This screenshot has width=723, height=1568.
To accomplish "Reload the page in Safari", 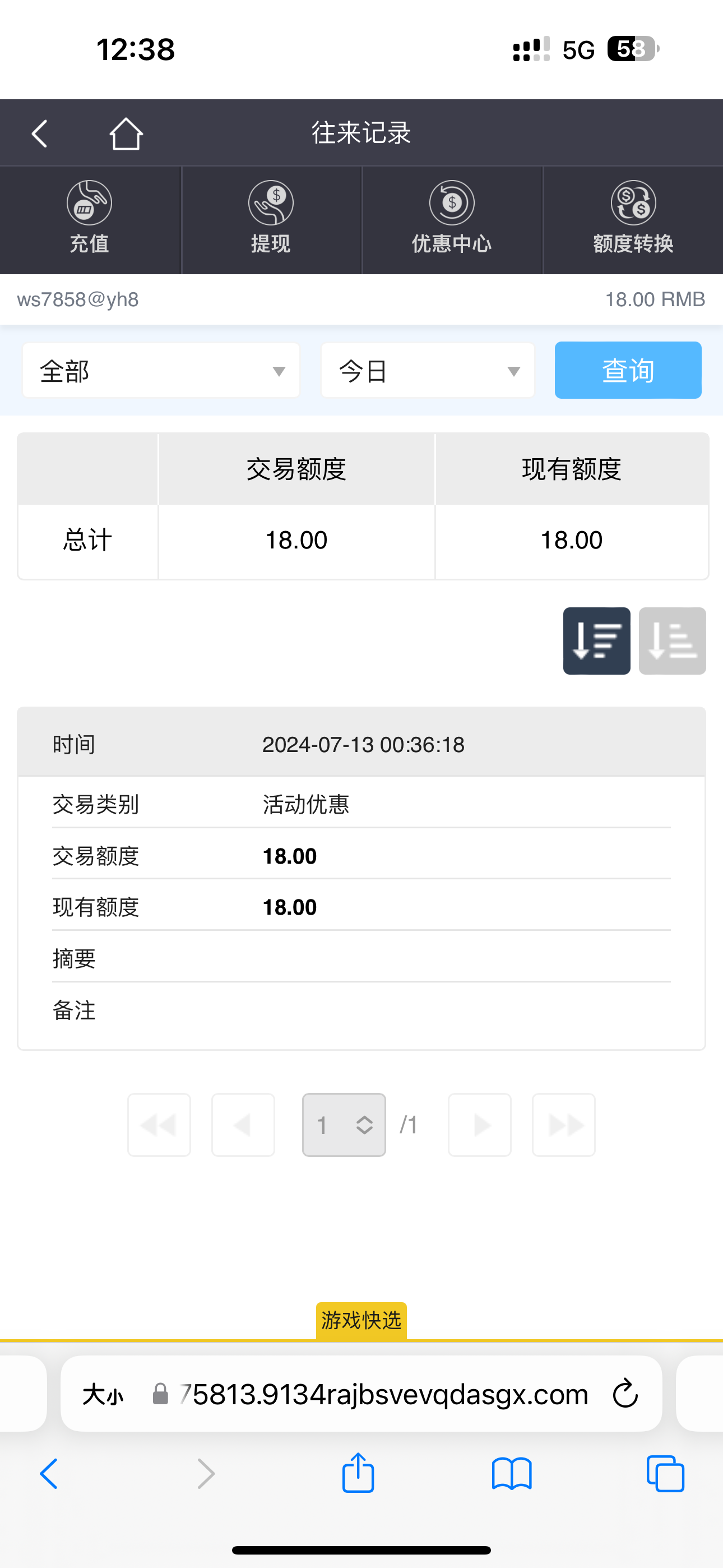I will (625, 1394).
